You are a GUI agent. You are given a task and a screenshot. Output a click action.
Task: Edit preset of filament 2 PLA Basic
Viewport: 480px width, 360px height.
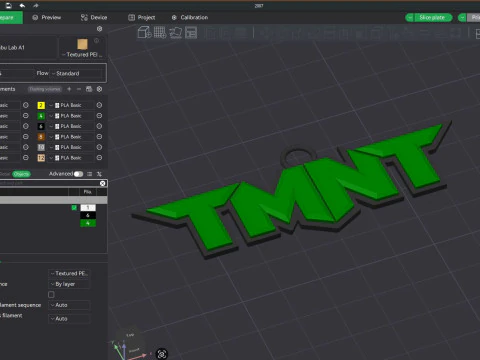(x=99, y=105)
